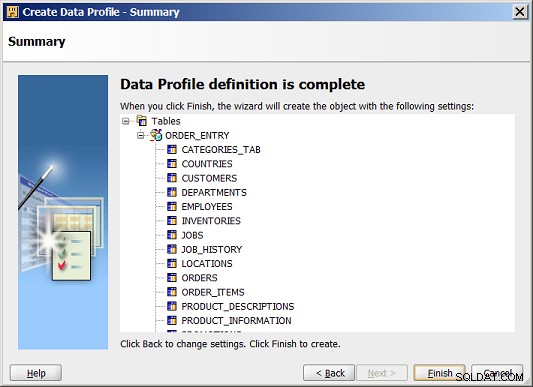Collapse the ORDER_ENTRY tree node
Screen dimensions: 533x387
(x=140, y=135)
